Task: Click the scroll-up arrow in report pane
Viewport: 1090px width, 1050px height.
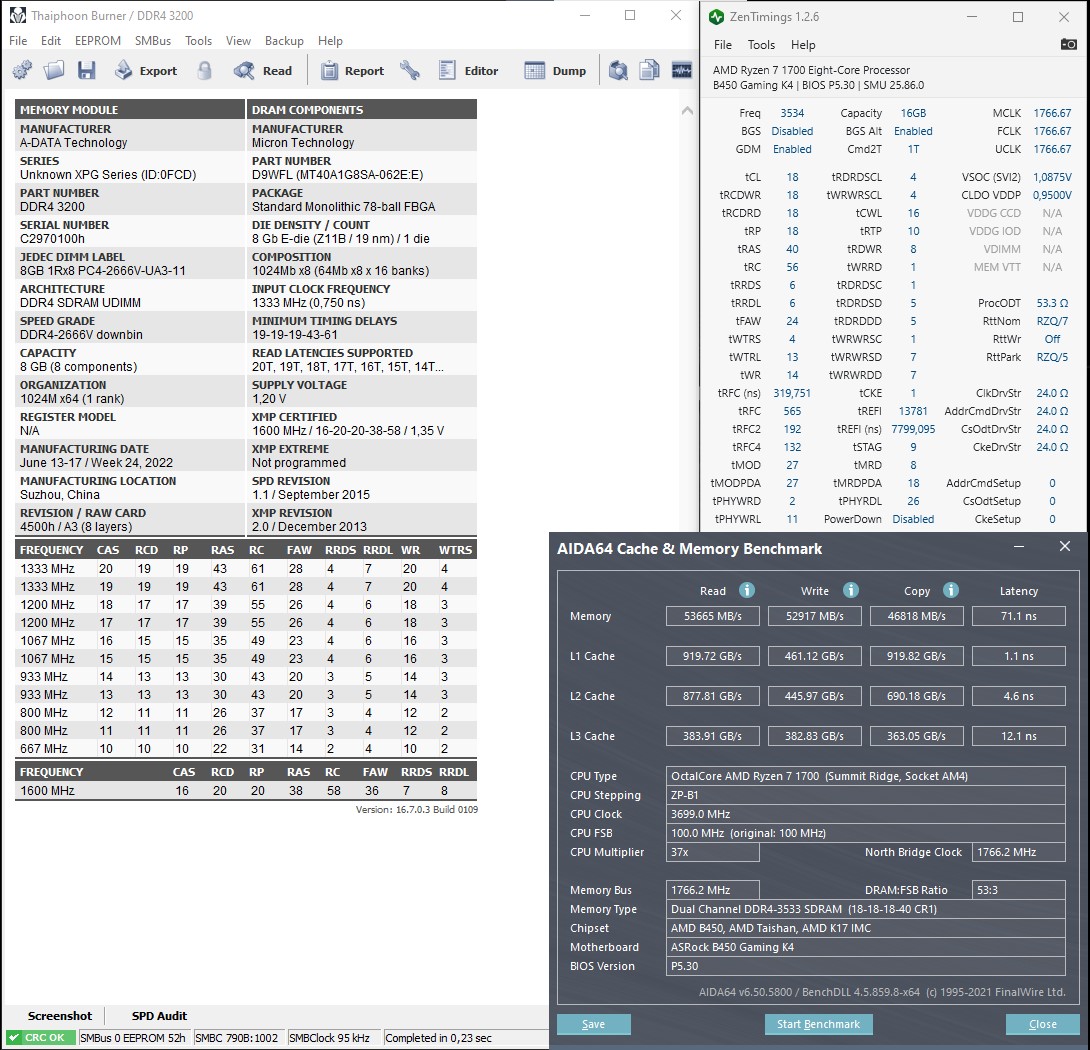Action: (687, 111)
